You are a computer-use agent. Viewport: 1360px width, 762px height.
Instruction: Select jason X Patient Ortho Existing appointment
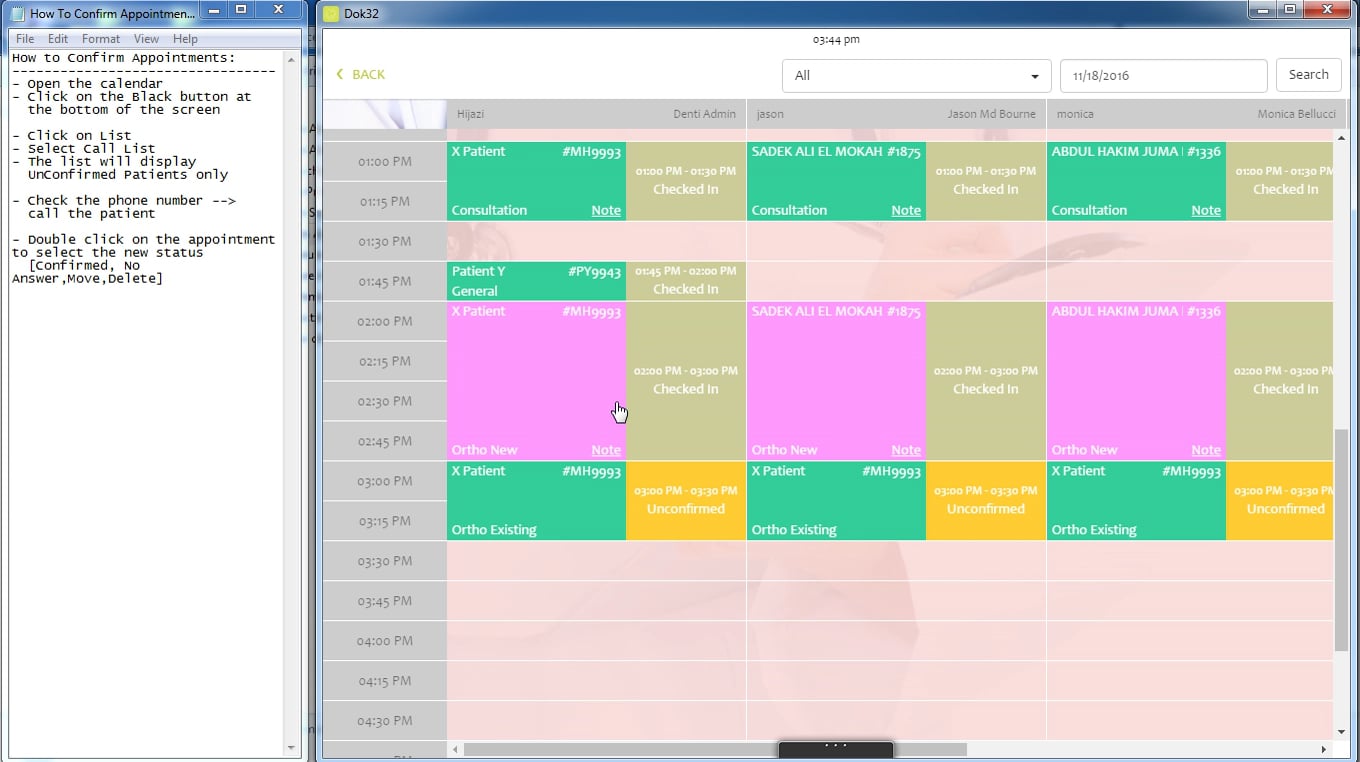(836, 501)
